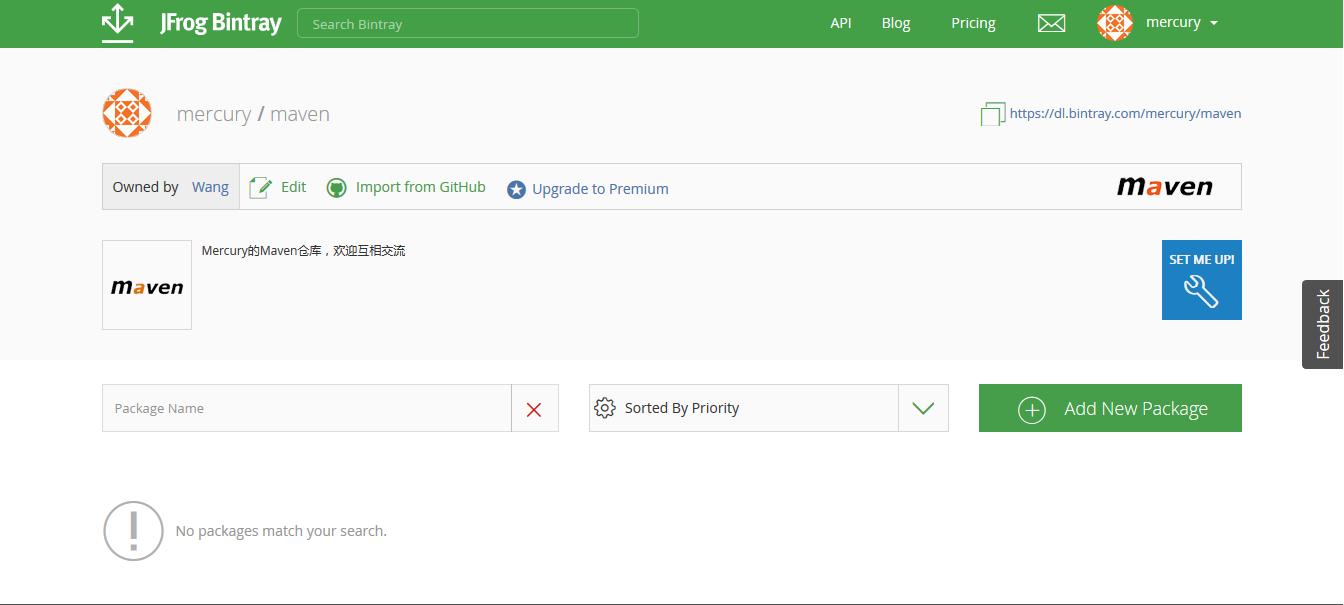Screen dimensions: 1344x605
Task: Click the Add New Package button
Action: (x=1110, y=408)
